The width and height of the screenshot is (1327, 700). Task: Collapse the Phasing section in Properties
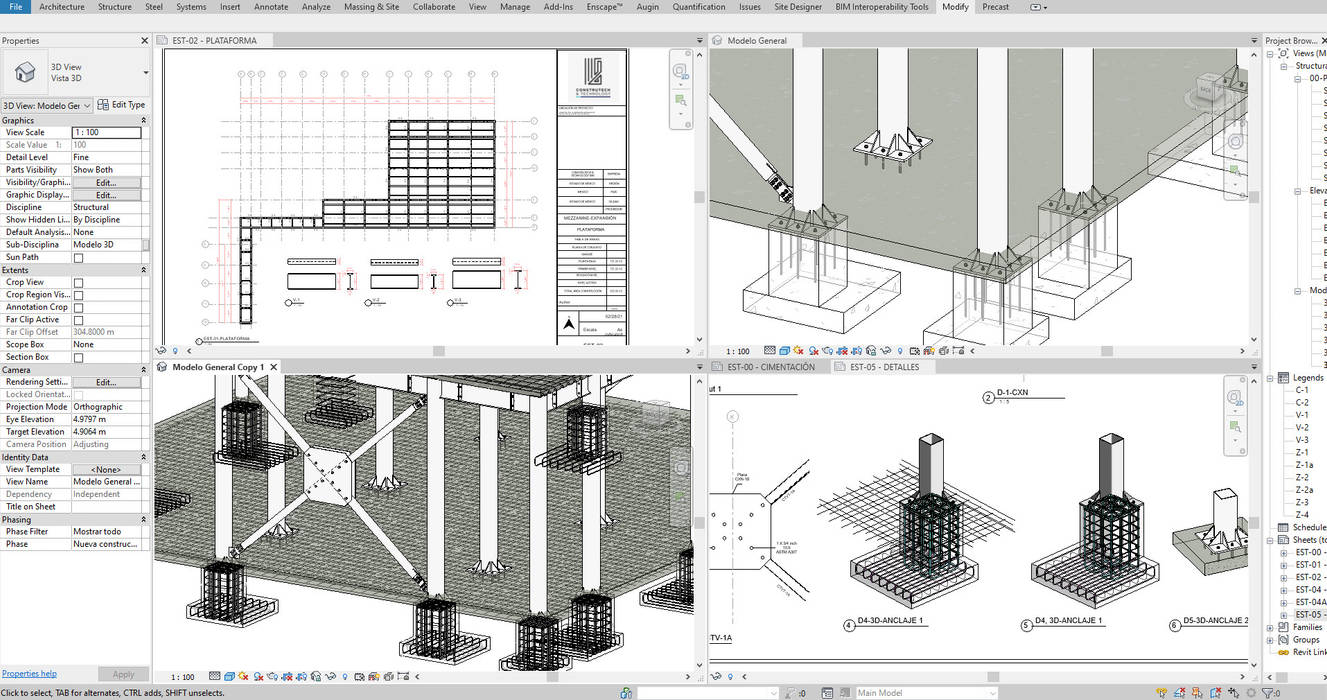tap(144, 520)
